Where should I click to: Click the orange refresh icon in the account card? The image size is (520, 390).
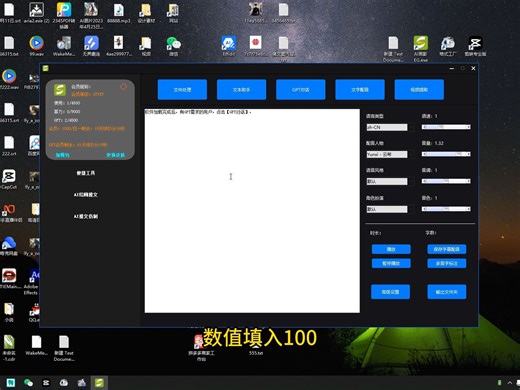(124, 87)
